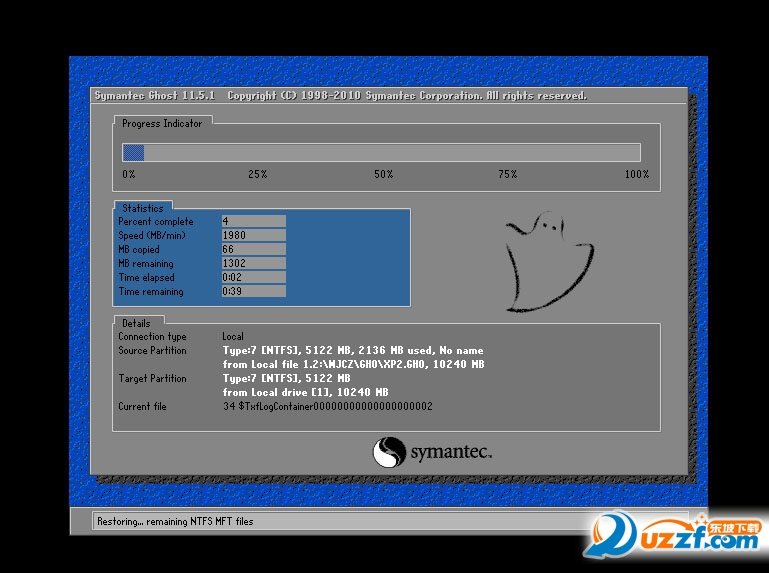
Task: Click the 'symantec.' wordmark text
Action: point(451,452)
